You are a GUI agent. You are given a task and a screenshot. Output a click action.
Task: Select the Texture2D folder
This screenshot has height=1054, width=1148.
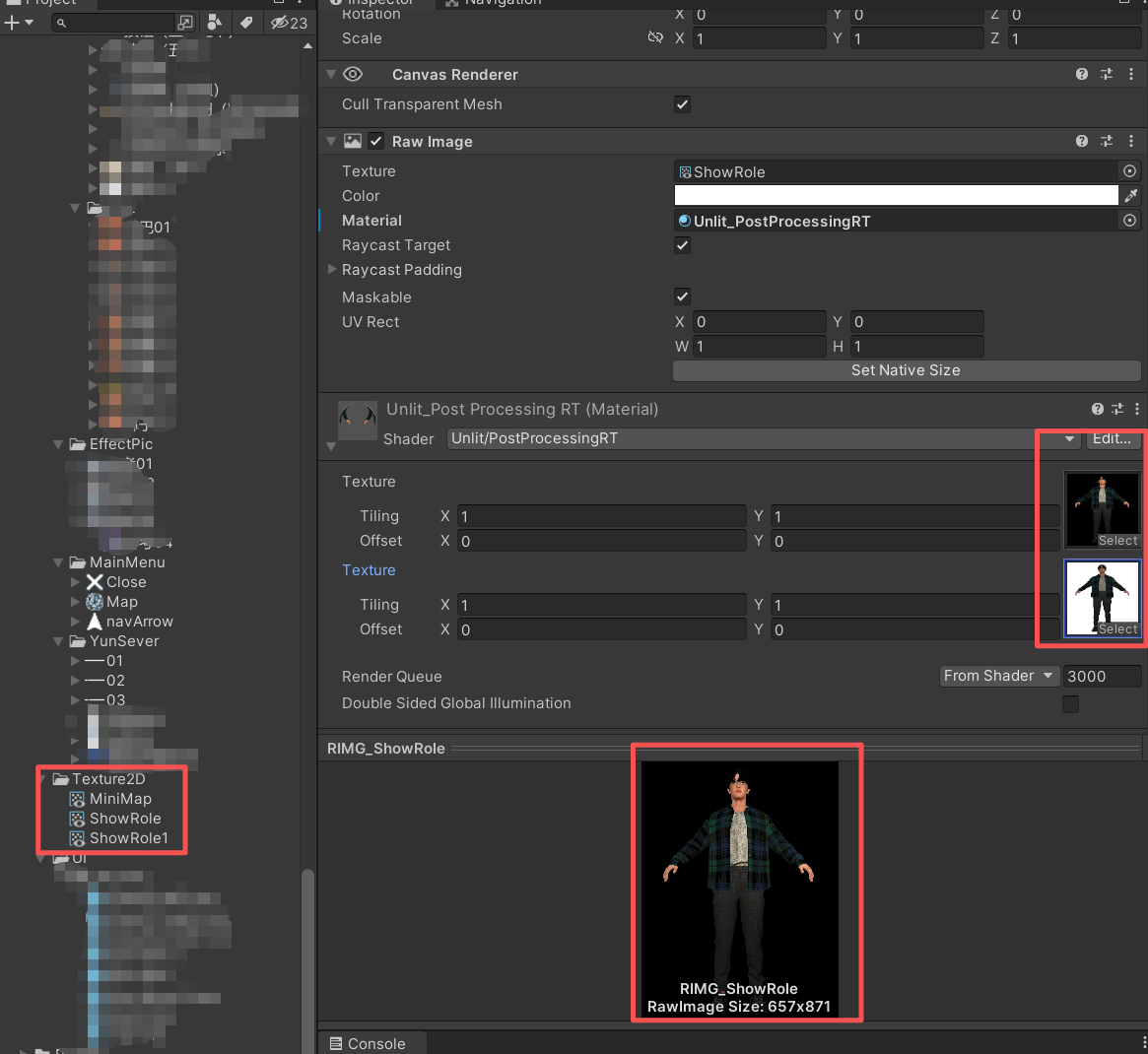pos(100,779)
